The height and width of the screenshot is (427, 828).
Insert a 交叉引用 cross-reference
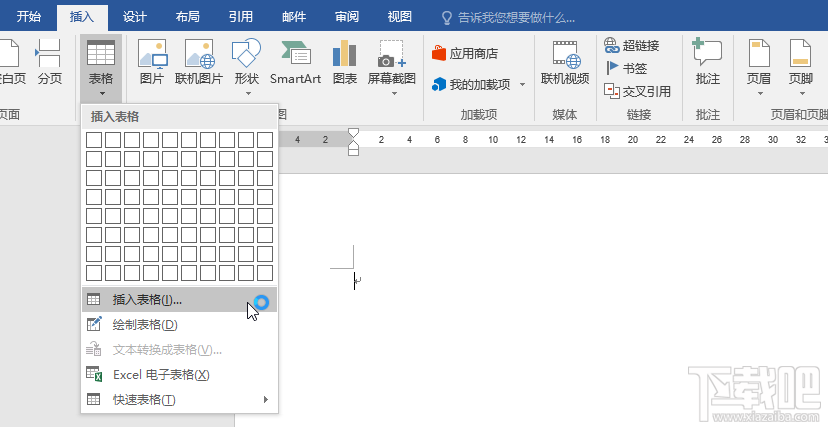click(637, 91)
